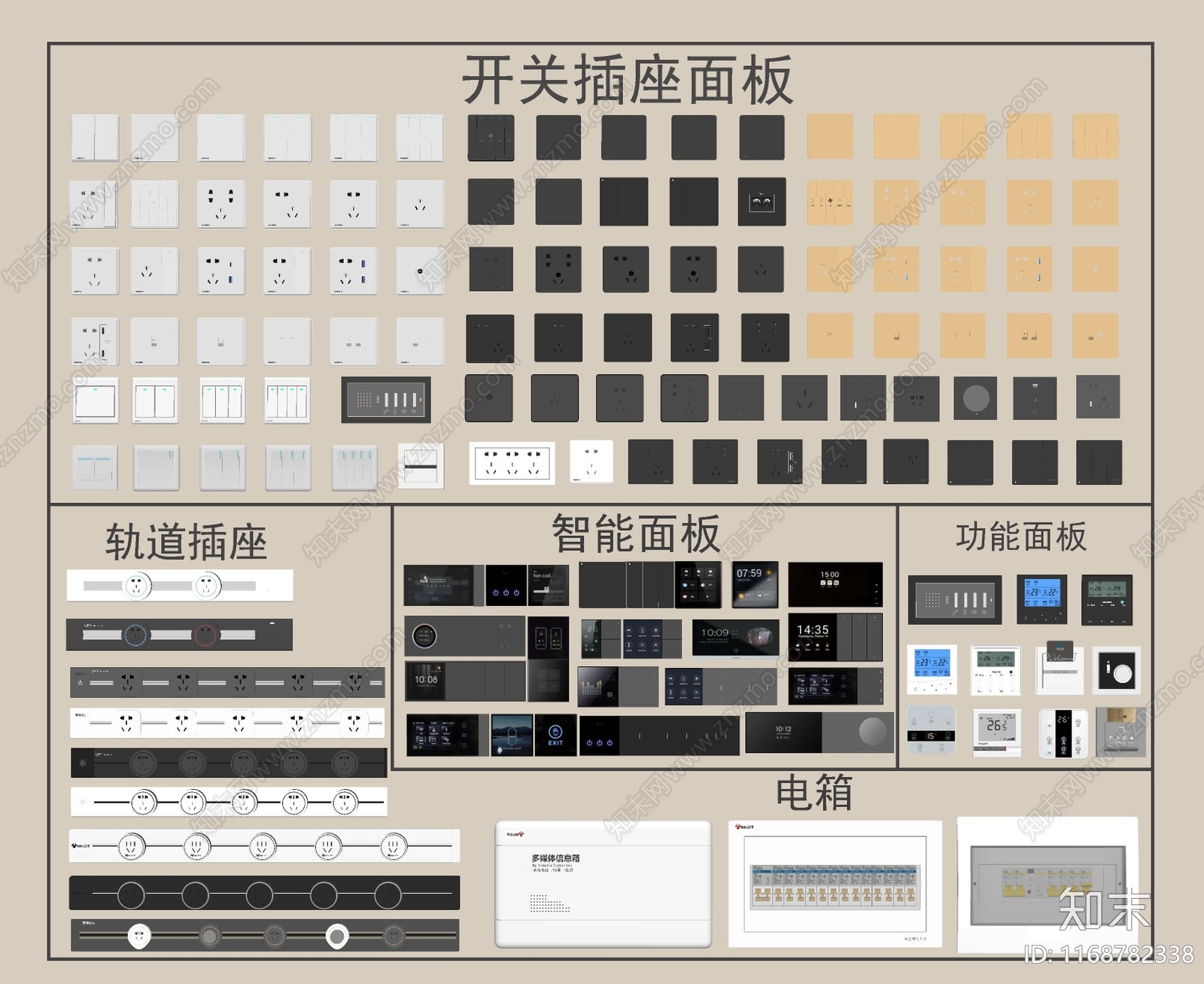Click the 轨道插座 section heading
The image size is (1204, 984).
coord(186,542)
